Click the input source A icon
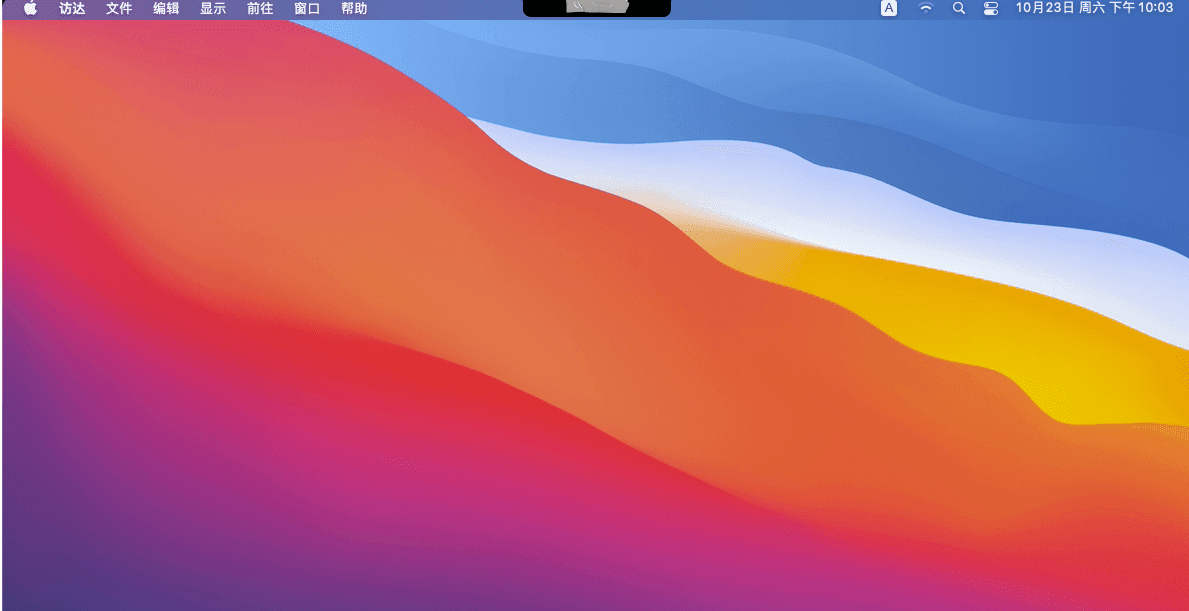The width and height of the screenshot is (1189, 611). (889, 8)
